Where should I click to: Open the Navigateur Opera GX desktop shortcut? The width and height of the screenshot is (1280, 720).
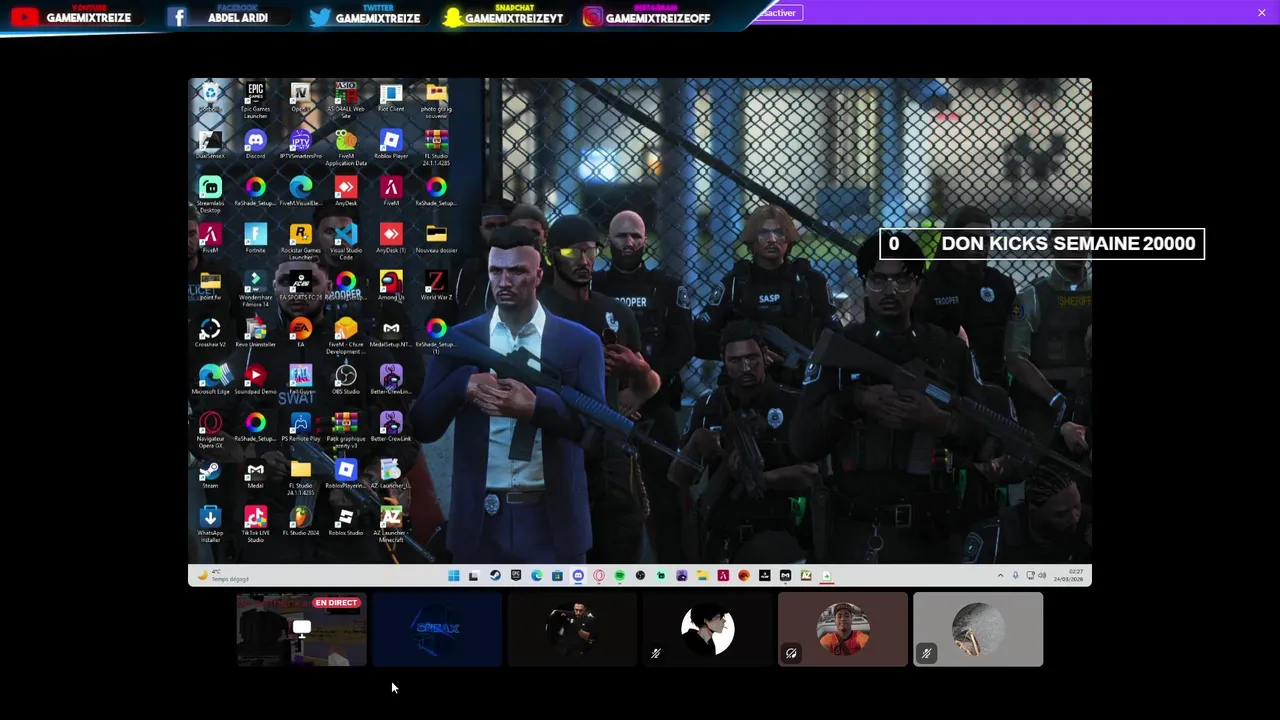point(210,430)
